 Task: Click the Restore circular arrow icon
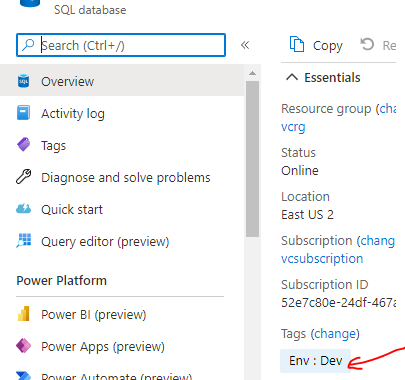coord(367,44)
